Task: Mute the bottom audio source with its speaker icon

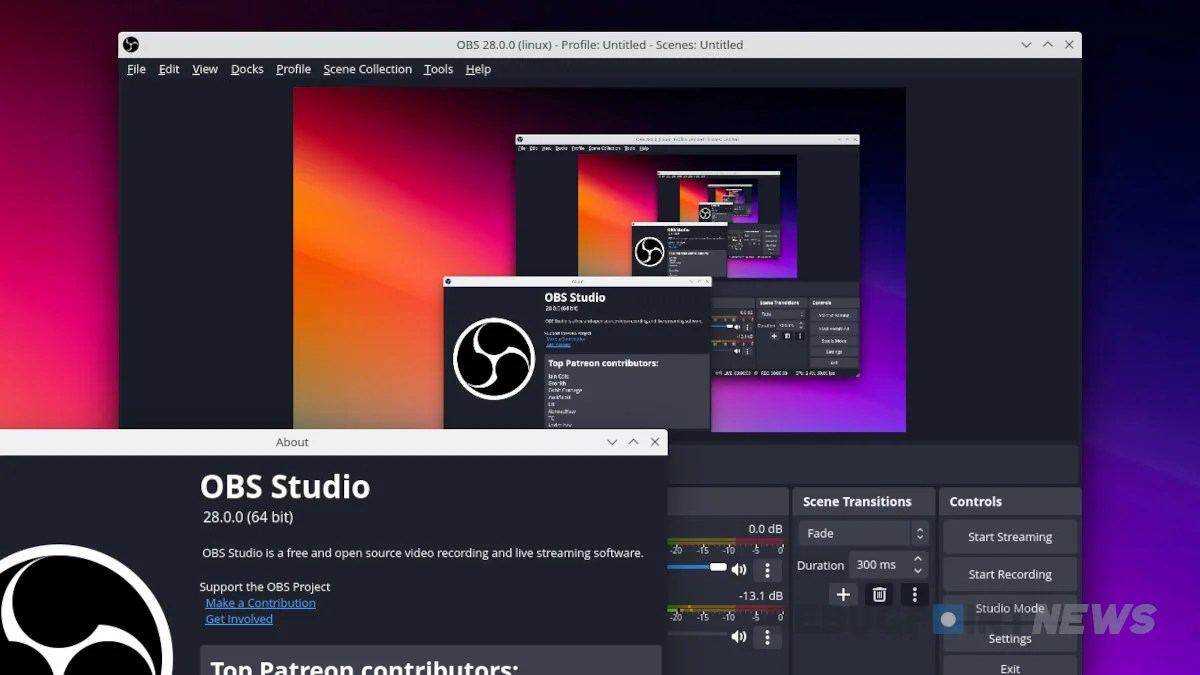Action: point(740,636)
